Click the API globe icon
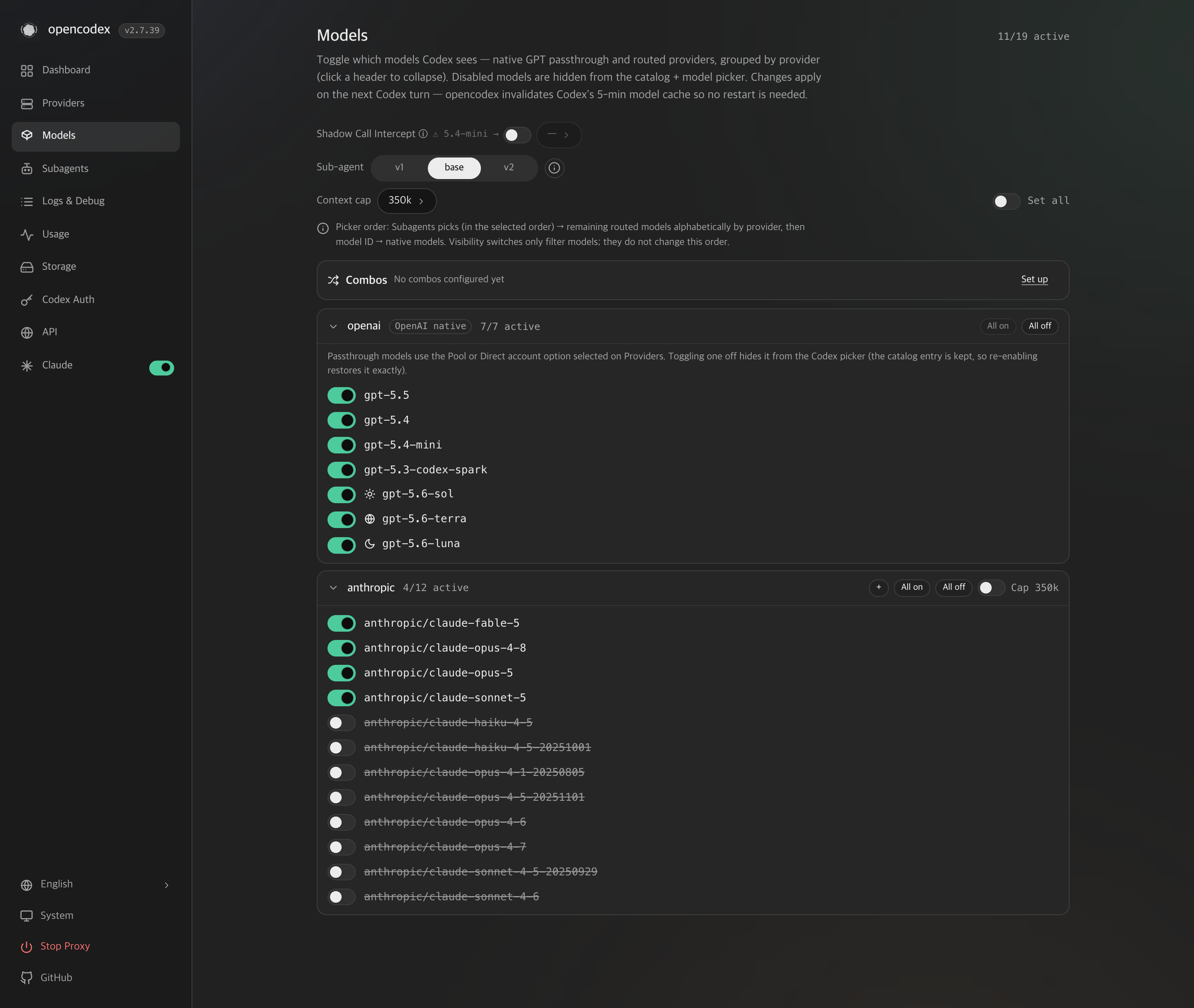1194x1008 pixels. (x=27, y=332)
